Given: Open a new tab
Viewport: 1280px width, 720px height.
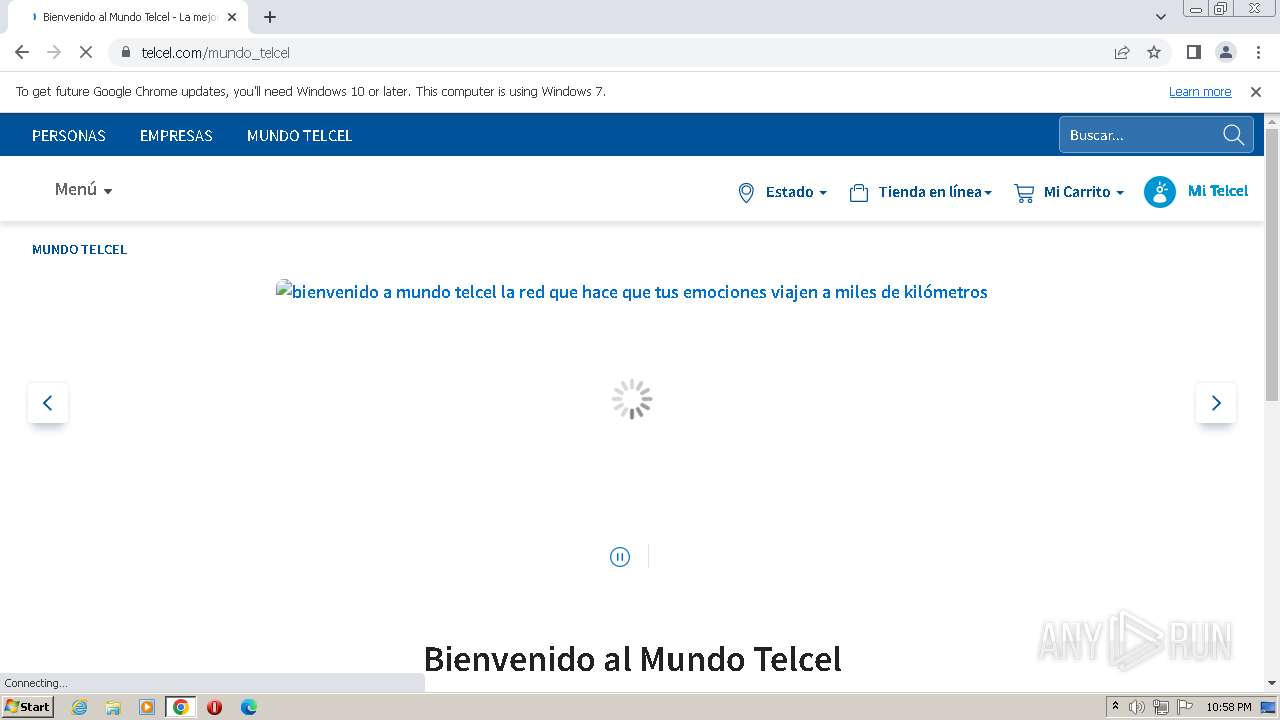Looking at the screenshot, I should tap(270, 17).
